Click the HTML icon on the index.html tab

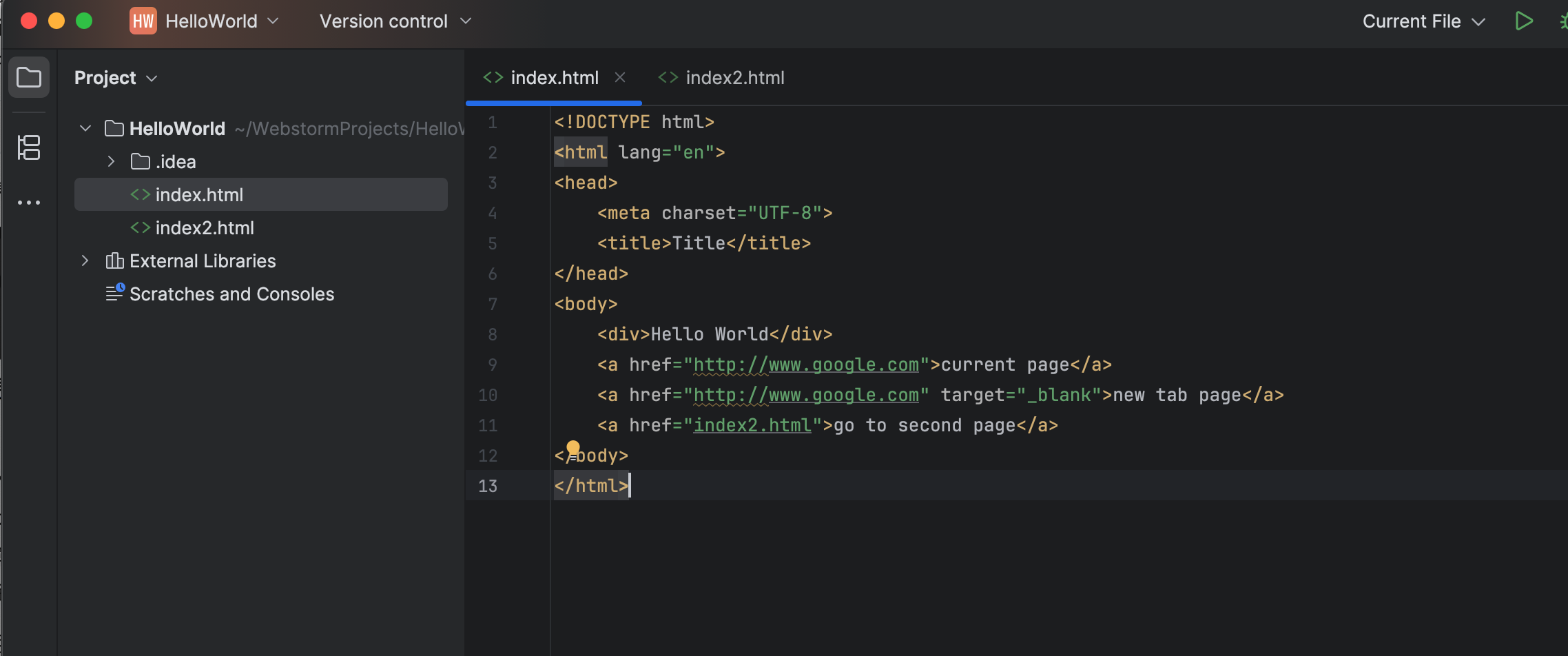(493, 77)
